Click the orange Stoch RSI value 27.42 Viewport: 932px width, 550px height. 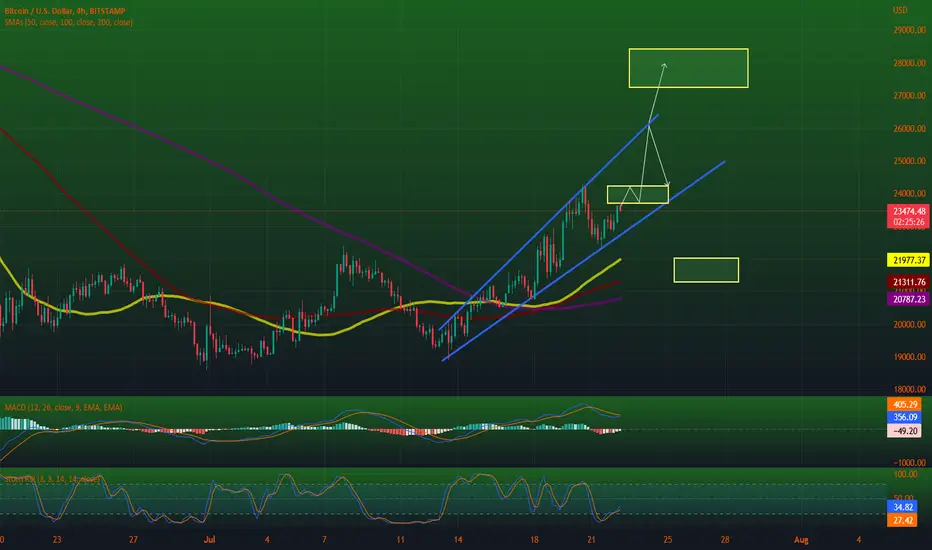[x=902, y=521]
